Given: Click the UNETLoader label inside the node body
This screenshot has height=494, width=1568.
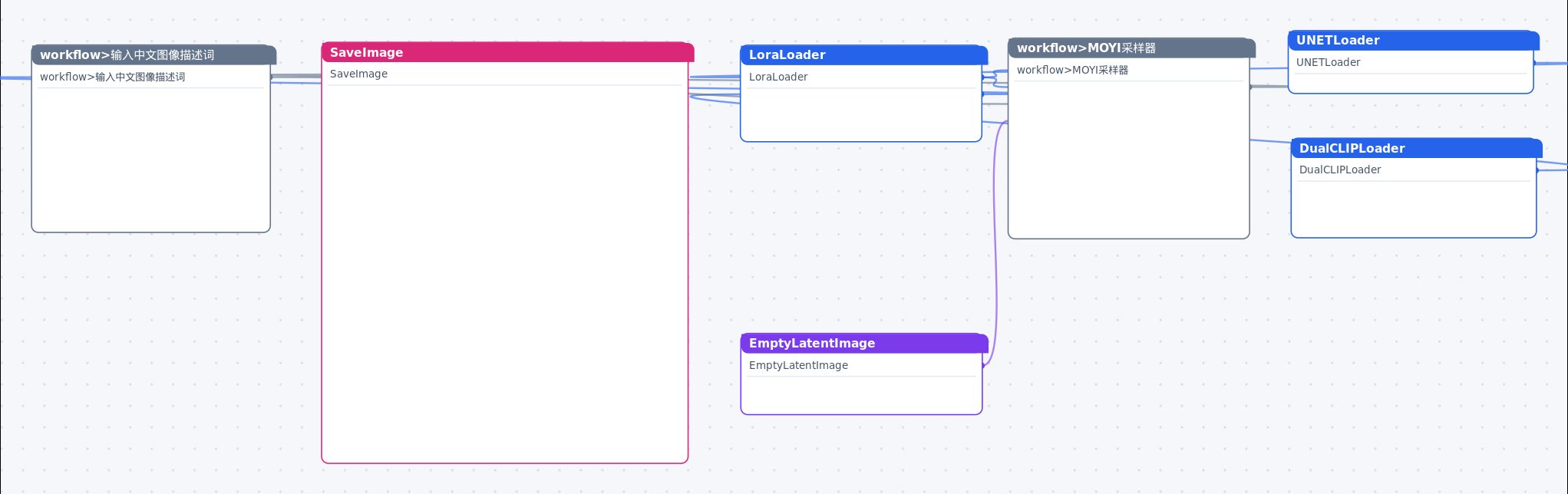Looking at the screenshot, I should 1328,62.
